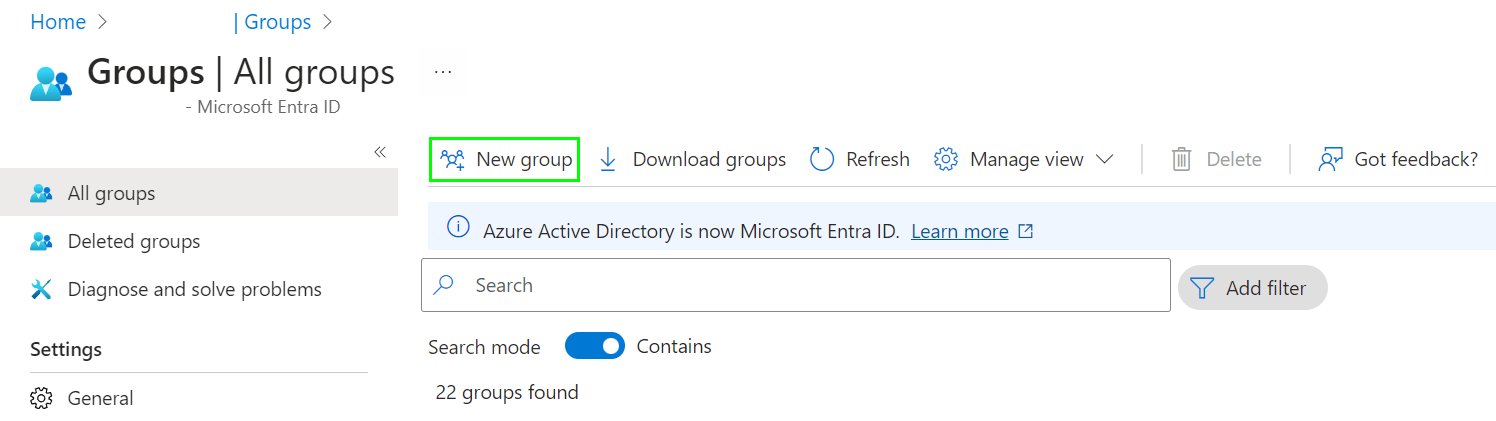Screen dimensions: 1496x421
Task: Select All groups in the sidebar
Action: click(111, 193)
